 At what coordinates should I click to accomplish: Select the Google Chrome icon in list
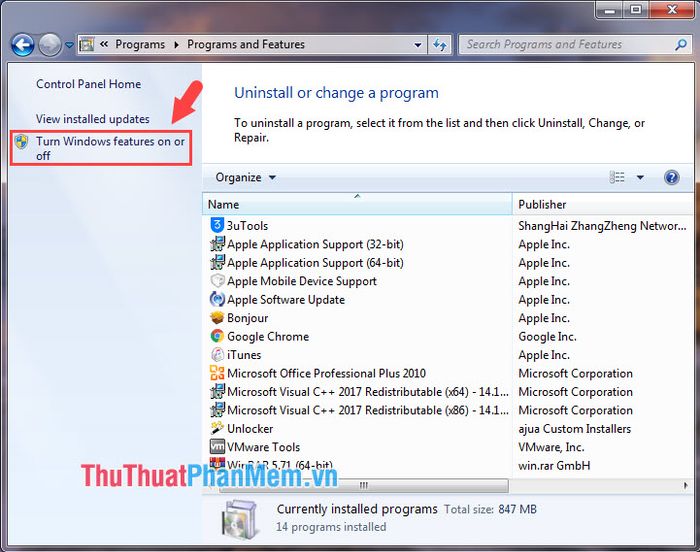pyautogui.click(x=218, y=337)
